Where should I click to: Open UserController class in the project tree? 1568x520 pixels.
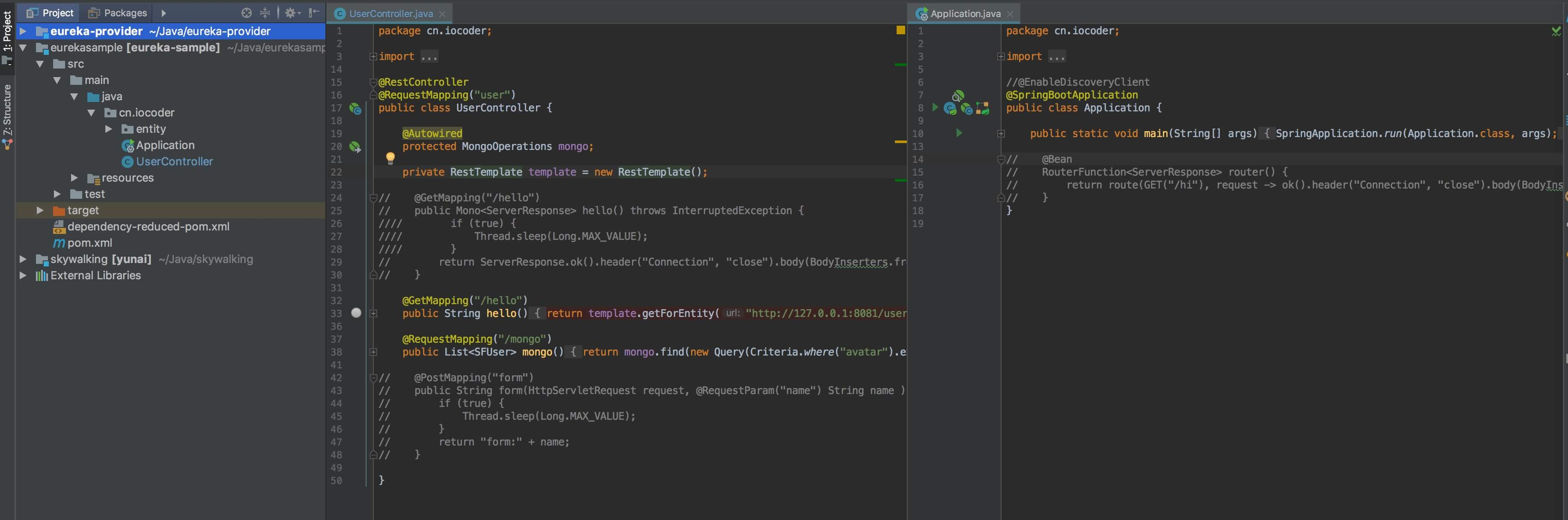(x=174, y=162)
